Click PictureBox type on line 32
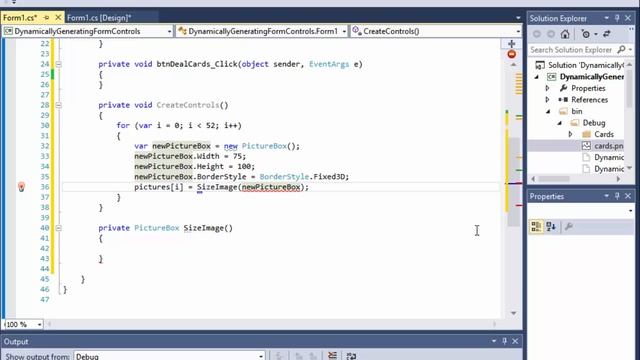The image size is (640, 360). click(x=264, y=146)
